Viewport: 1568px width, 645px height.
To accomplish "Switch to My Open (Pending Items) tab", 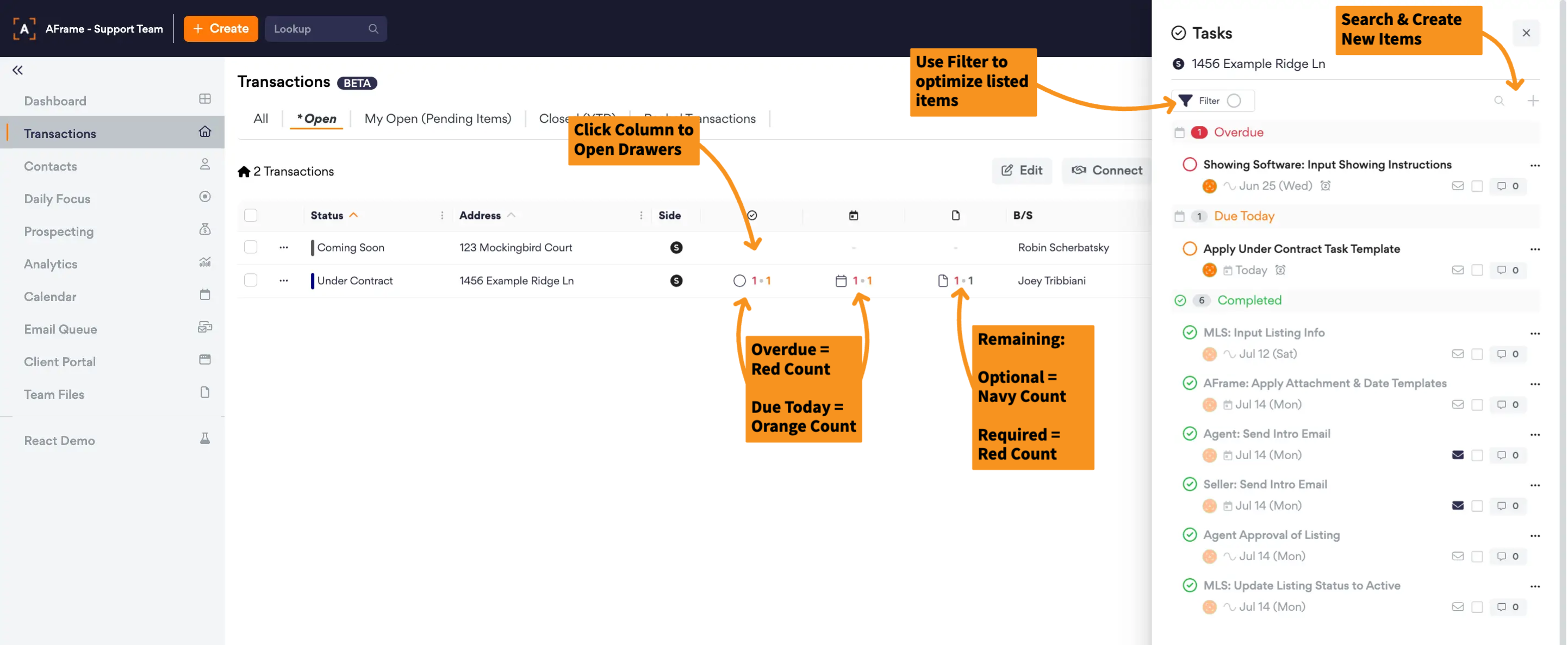I will 437,118.
